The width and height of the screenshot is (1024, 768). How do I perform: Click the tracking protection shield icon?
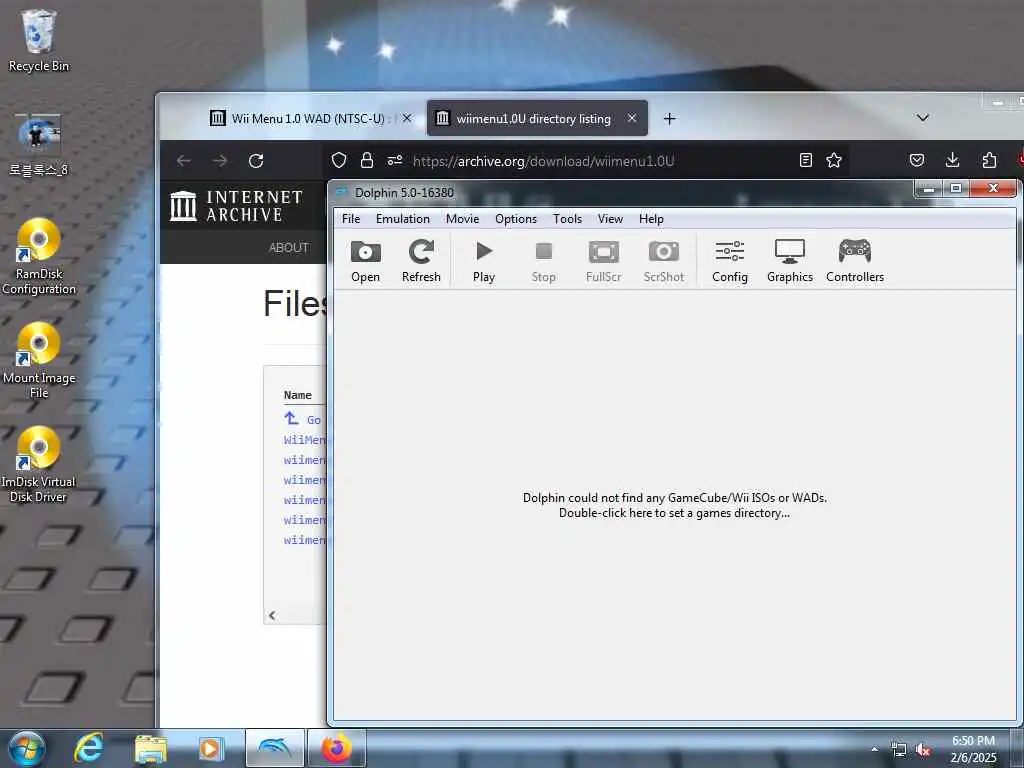point(339,161)
